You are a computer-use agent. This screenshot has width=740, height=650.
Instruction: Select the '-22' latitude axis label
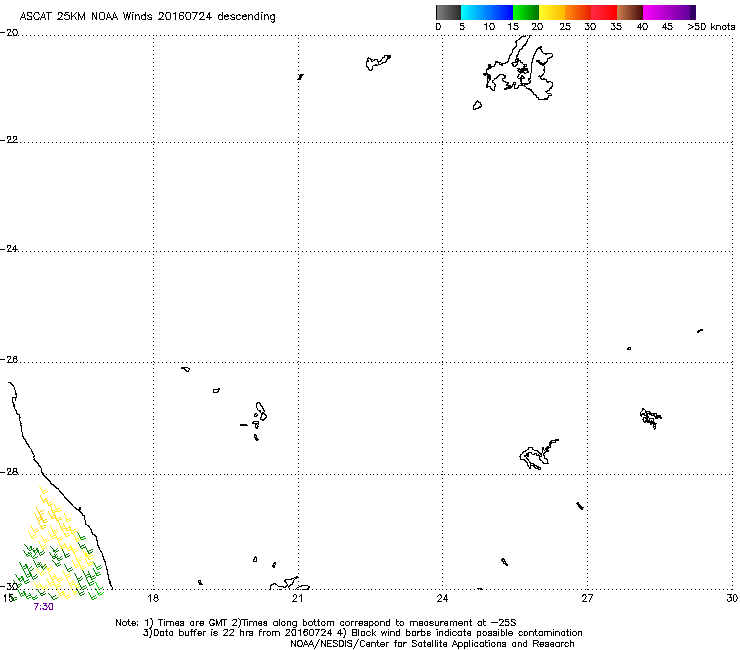coord(9,140)
